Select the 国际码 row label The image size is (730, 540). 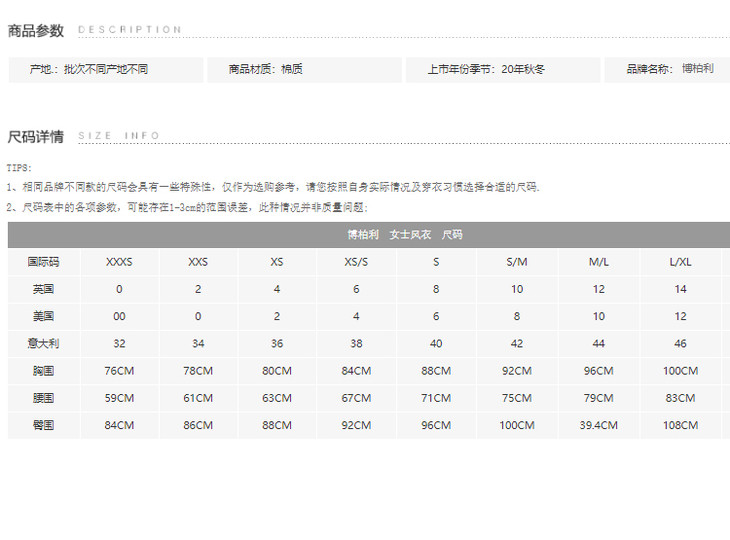coord(43,262)
